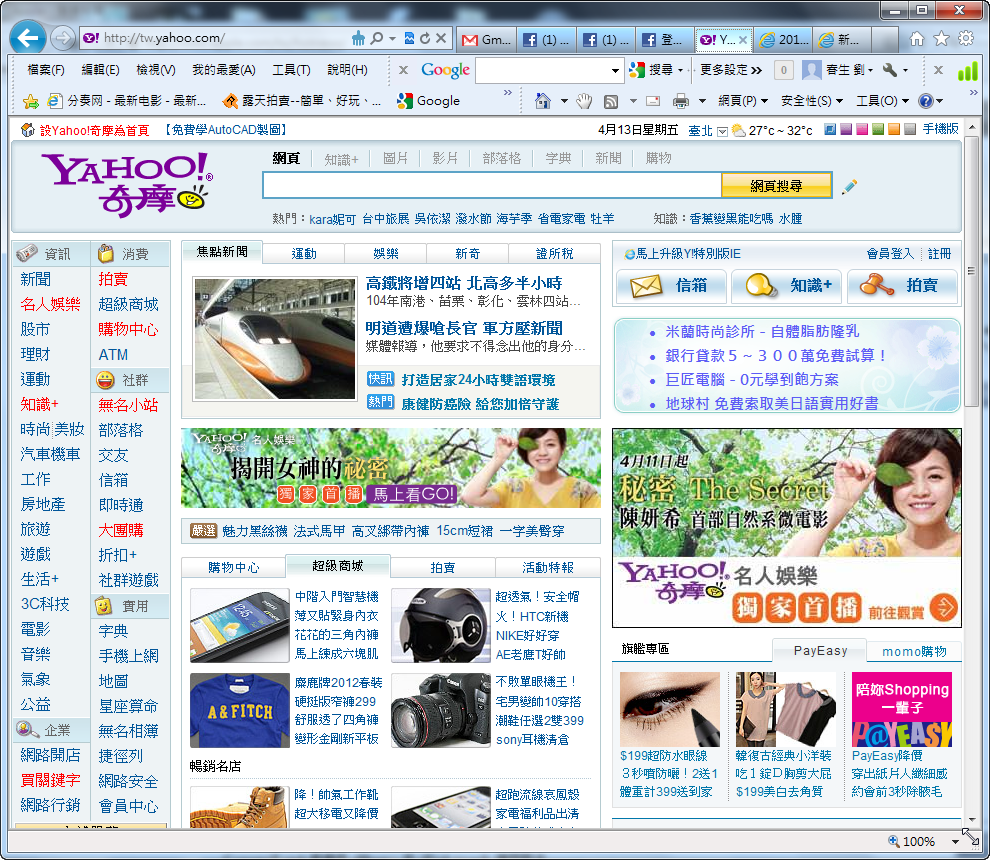Click the compatibility view icon in the address bar
The image size is (990, 860).
[x=410, y=38]
